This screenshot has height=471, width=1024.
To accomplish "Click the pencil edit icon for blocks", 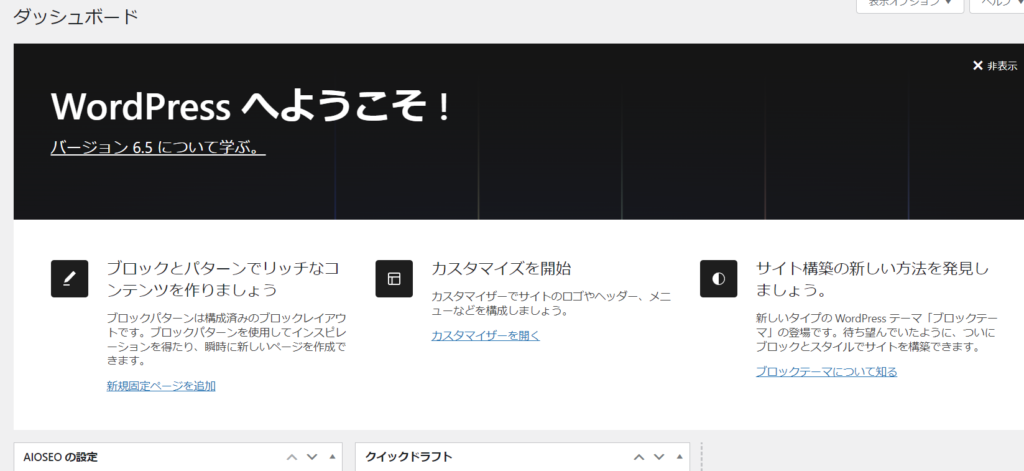I will coord(69,278).
